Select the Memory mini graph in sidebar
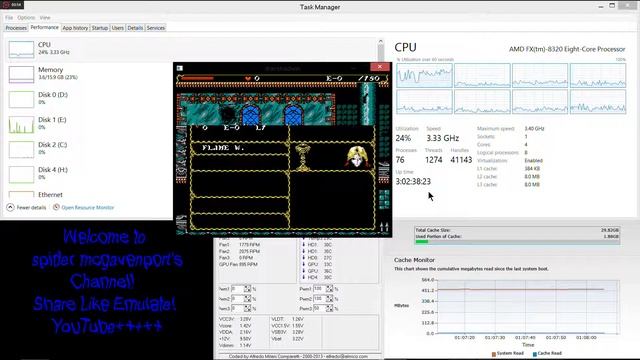 [21, 74]
